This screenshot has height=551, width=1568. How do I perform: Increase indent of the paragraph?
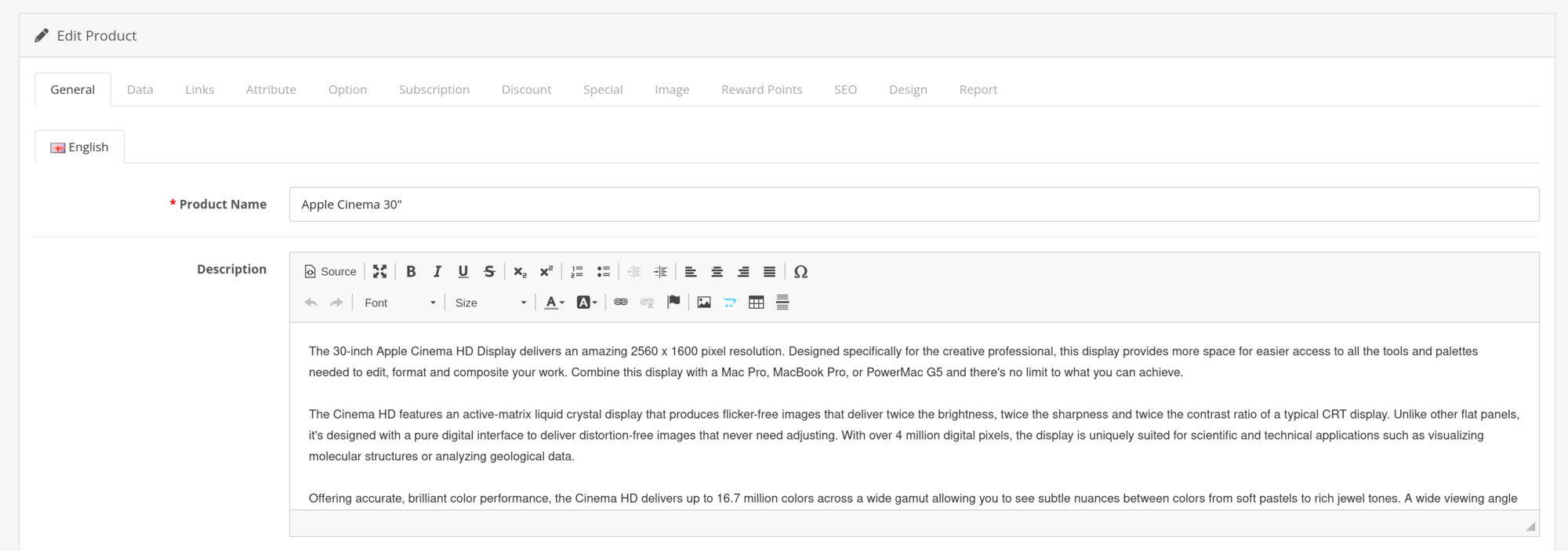661,271
